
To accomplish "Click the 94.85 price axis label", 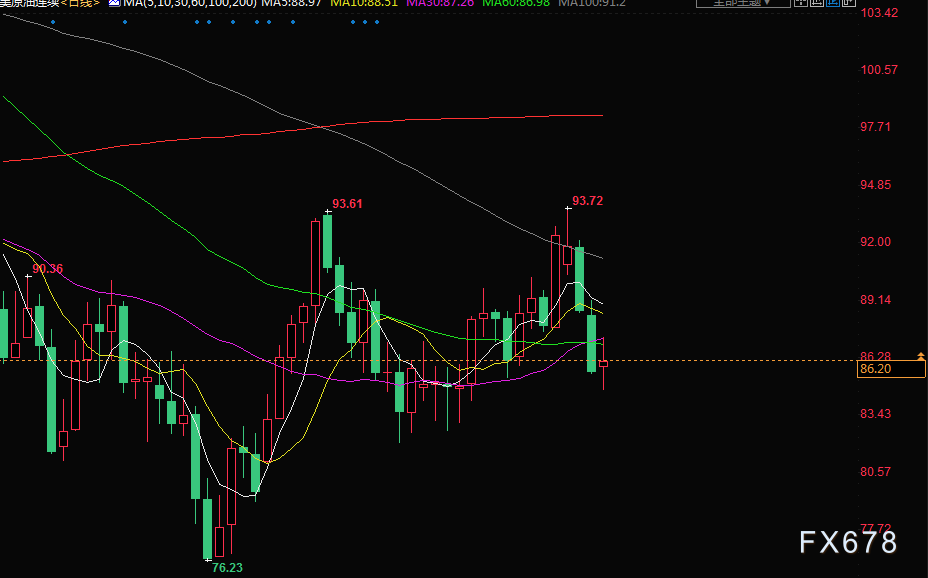I will [875, 185].
